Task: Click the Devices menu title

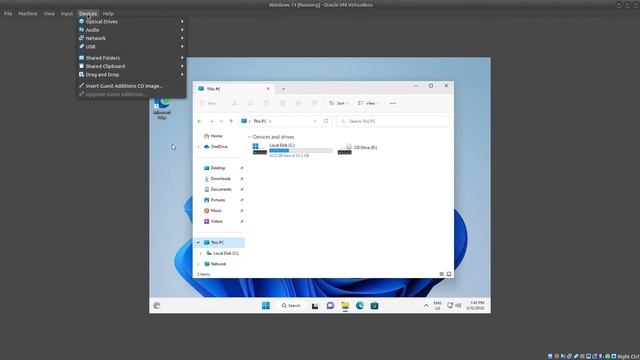Action: [88, 13]
